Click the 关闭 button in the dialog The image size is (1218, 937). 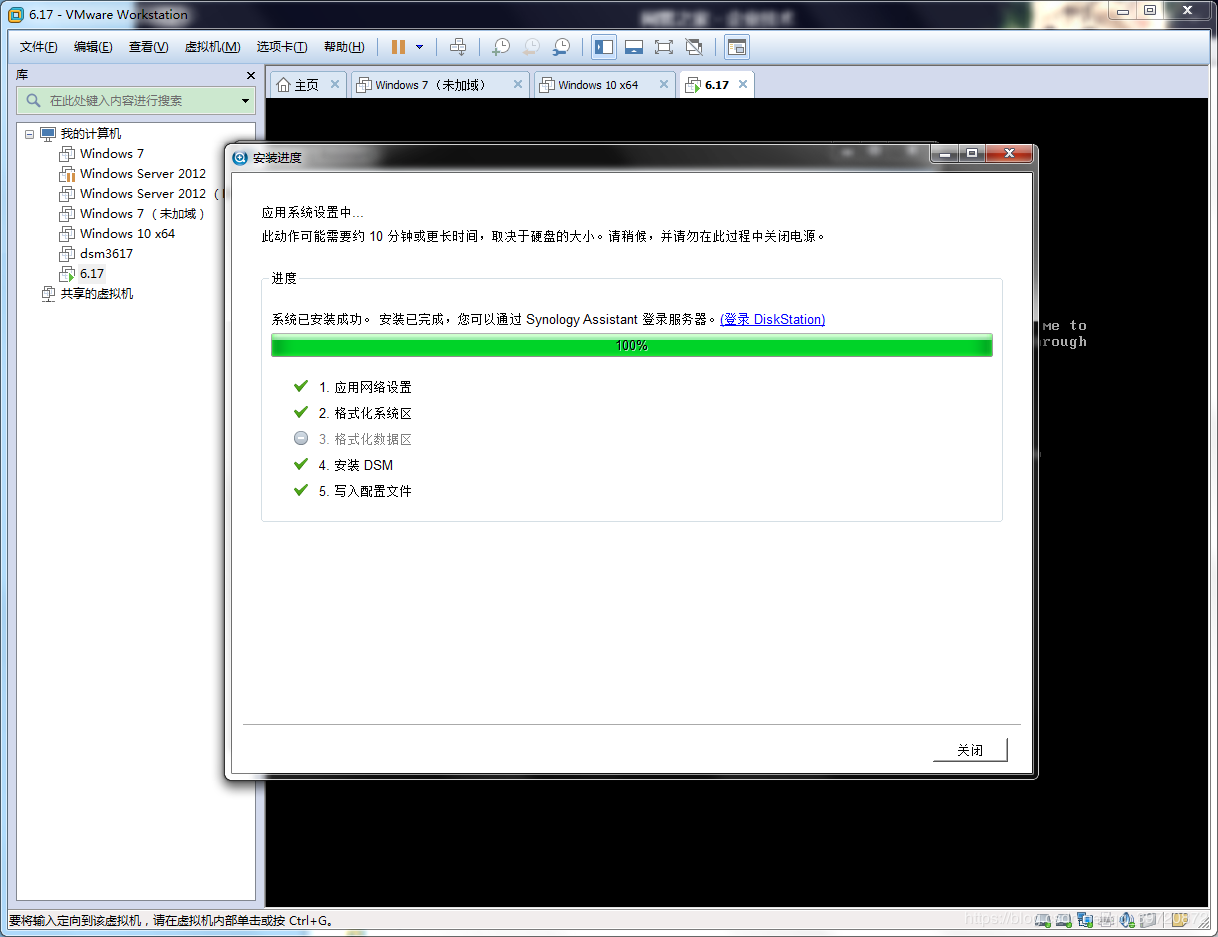coord(970,750)
